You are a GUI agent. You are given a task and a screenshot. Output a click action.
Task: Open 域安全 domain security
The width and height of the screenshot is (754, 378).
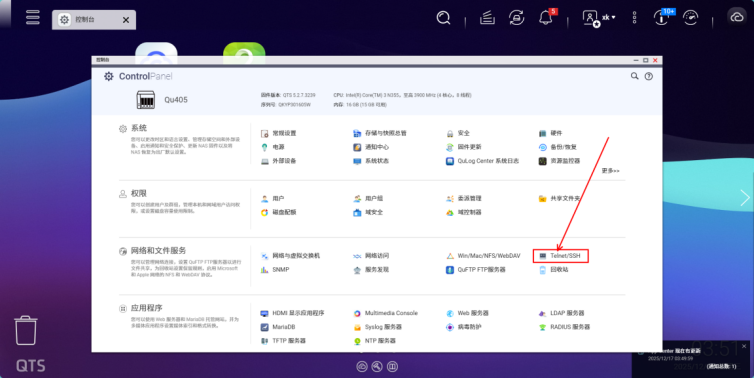click(368, 213)
